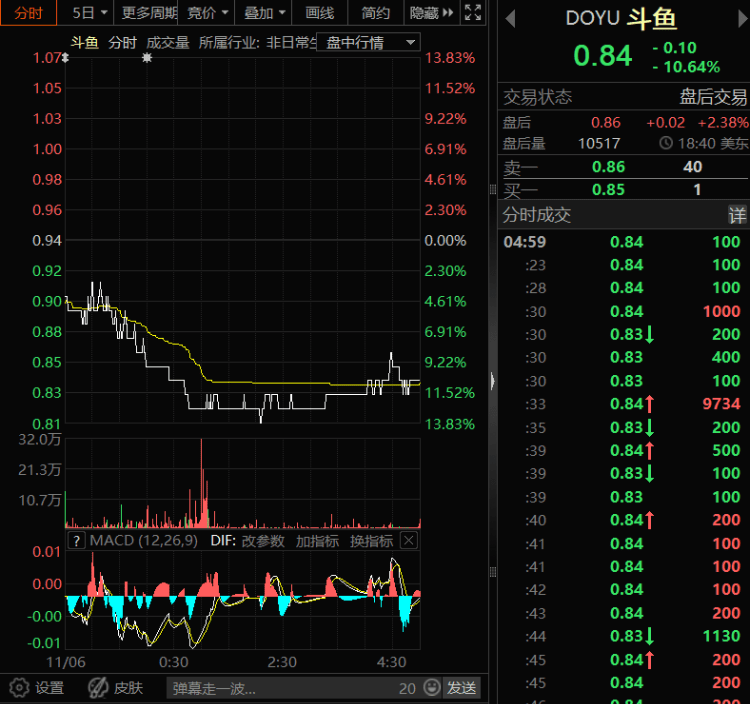This screenshot has width=750, height=704.
Task: Click the upper panel resize grip handle
Action: (x=493, y=189)
